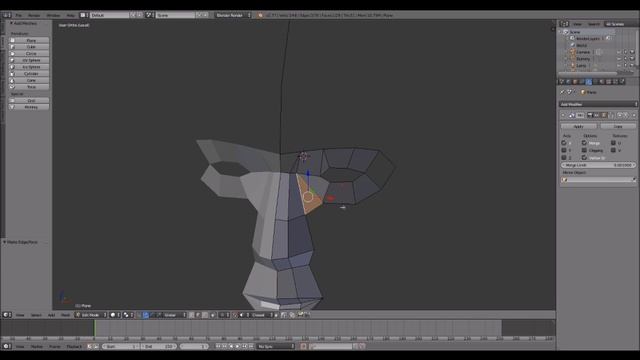Image resolution: width=640 pixels, height=360 pixels.
Task: Open the 3D viewport Select menu
Action: pos(36,315)
